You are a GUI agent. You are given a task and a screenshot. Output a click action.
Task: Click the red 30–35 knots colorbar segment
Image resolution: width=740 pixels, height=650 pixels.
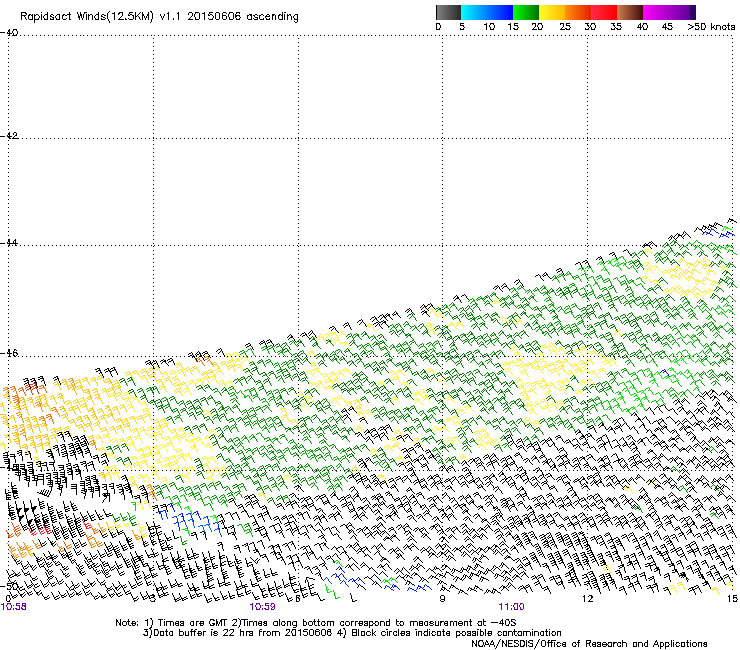tap(604, 12)
